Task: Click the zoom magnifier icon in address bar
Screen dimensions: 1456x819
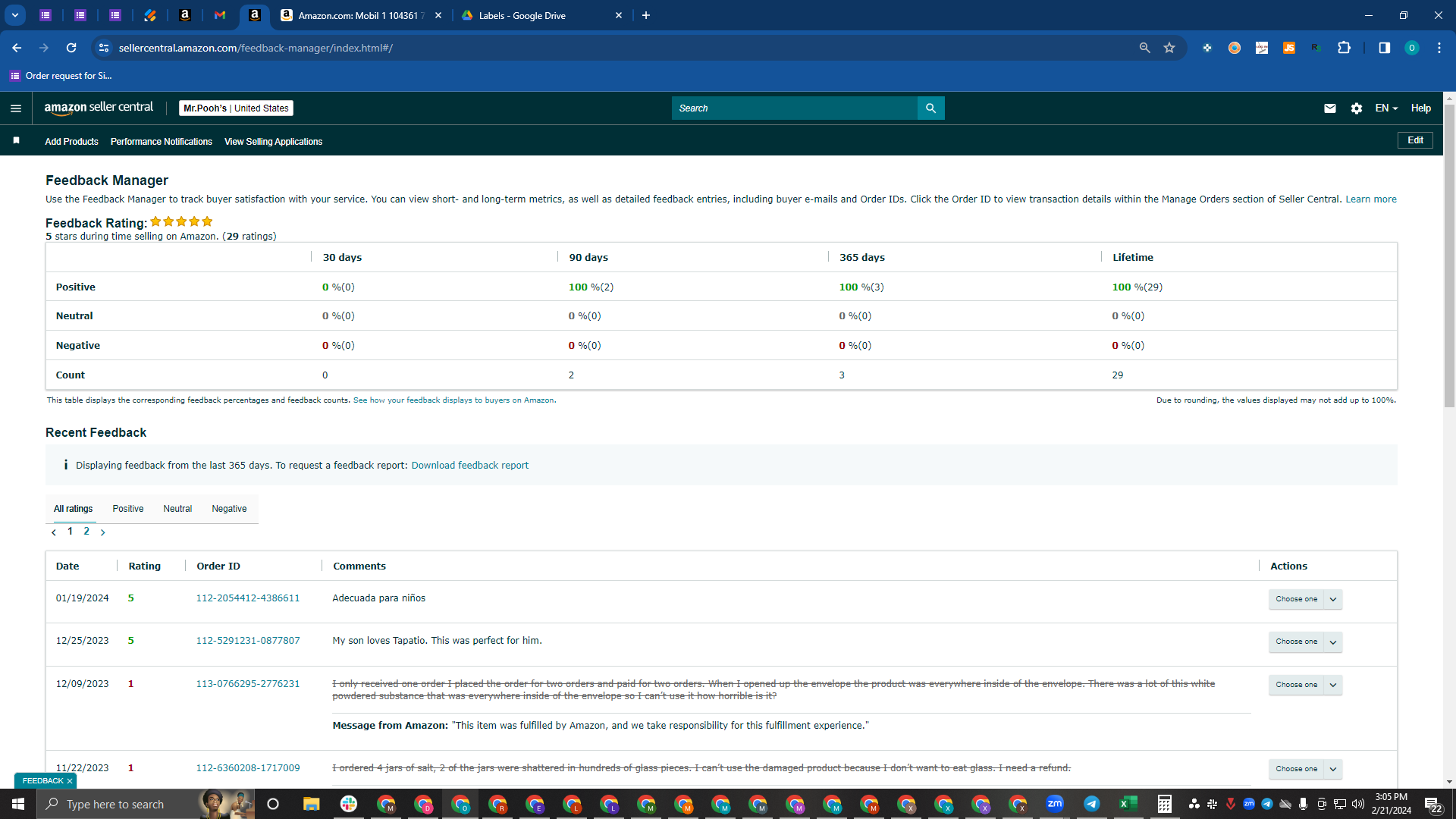Action: [x=1144, y=48]
